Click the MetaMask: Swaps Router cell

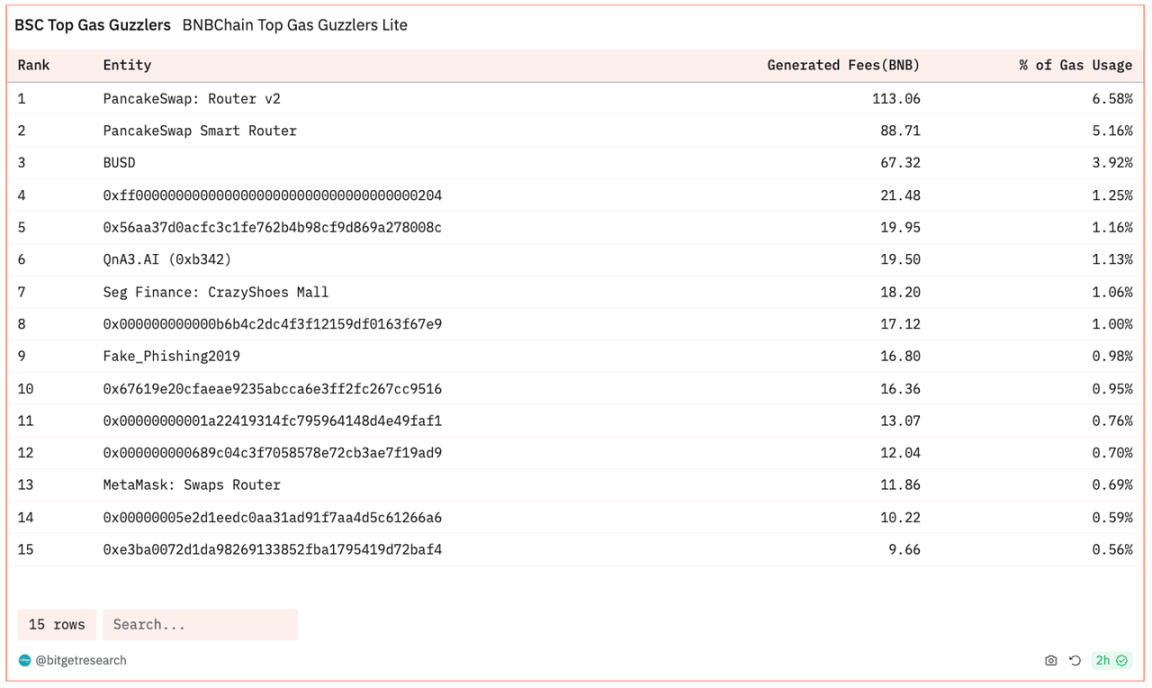point(192,485)
